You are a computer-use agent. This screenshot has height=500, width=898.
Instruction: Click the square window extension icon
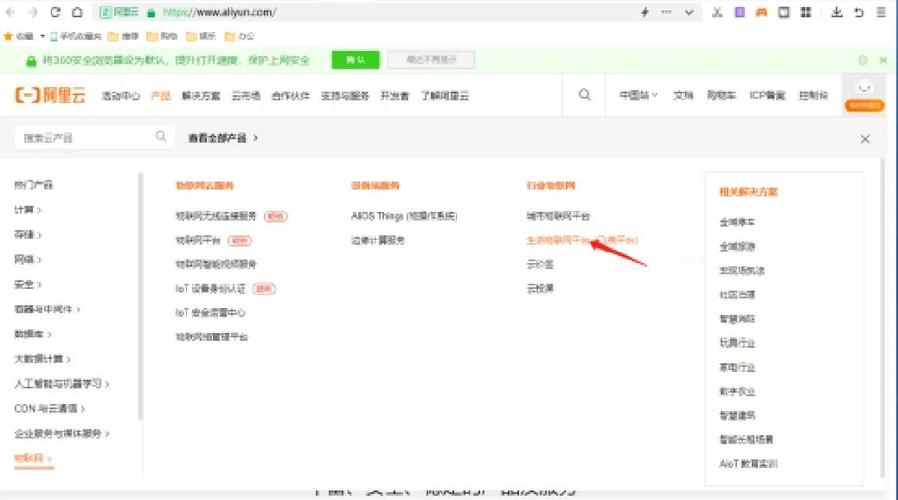tap(783, 12)
